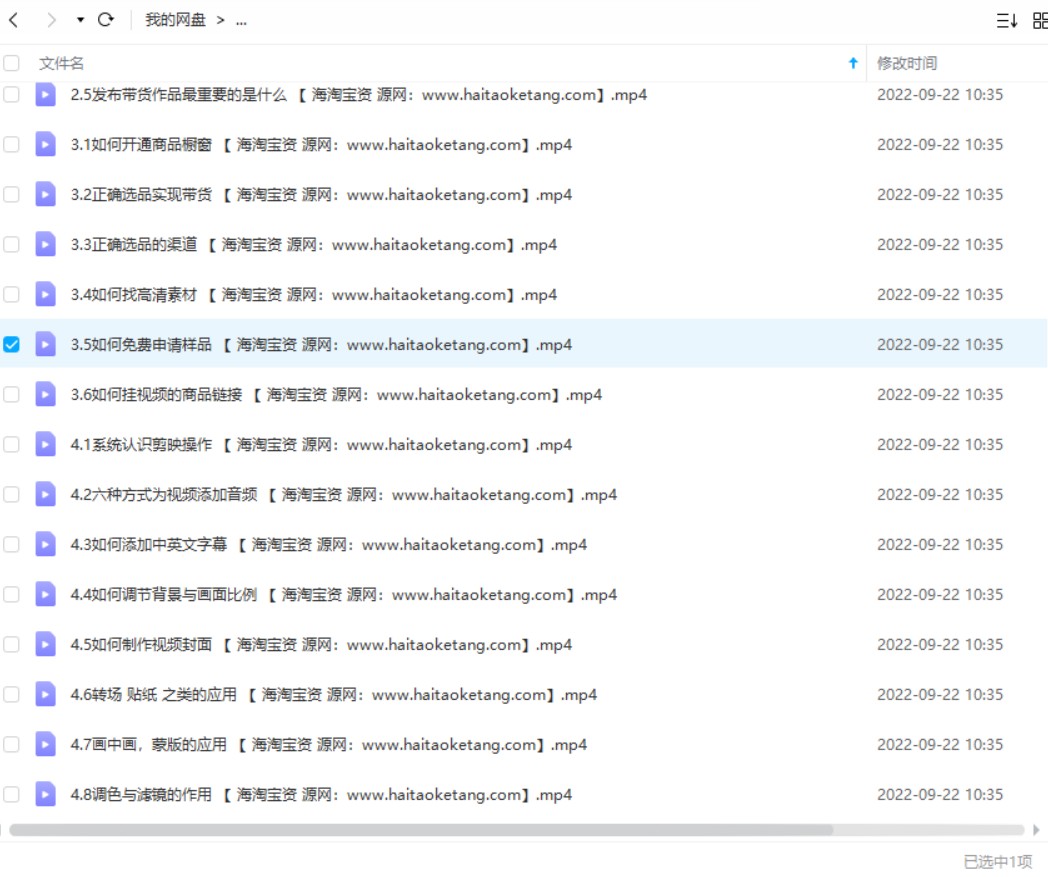Click video icon of 3.1如何开通商品橱窗

pos(45,144)
